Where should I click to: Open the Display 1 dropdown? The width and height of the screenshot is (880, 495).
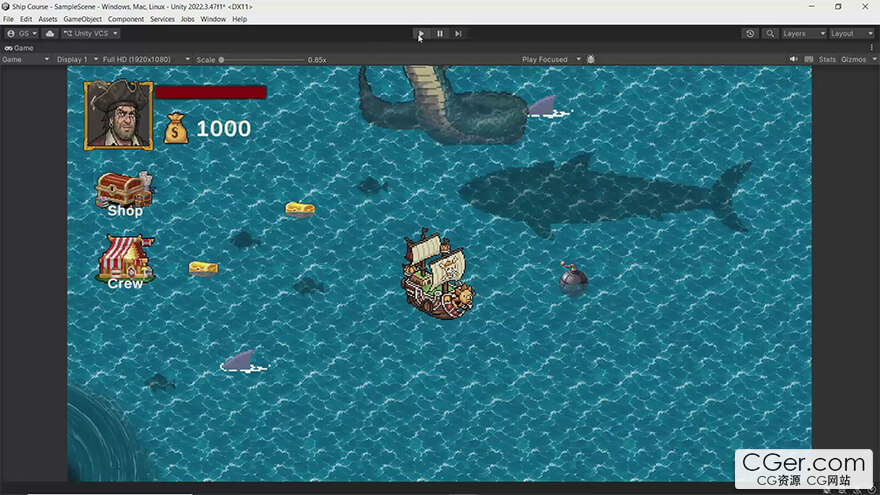click(77, 59)
